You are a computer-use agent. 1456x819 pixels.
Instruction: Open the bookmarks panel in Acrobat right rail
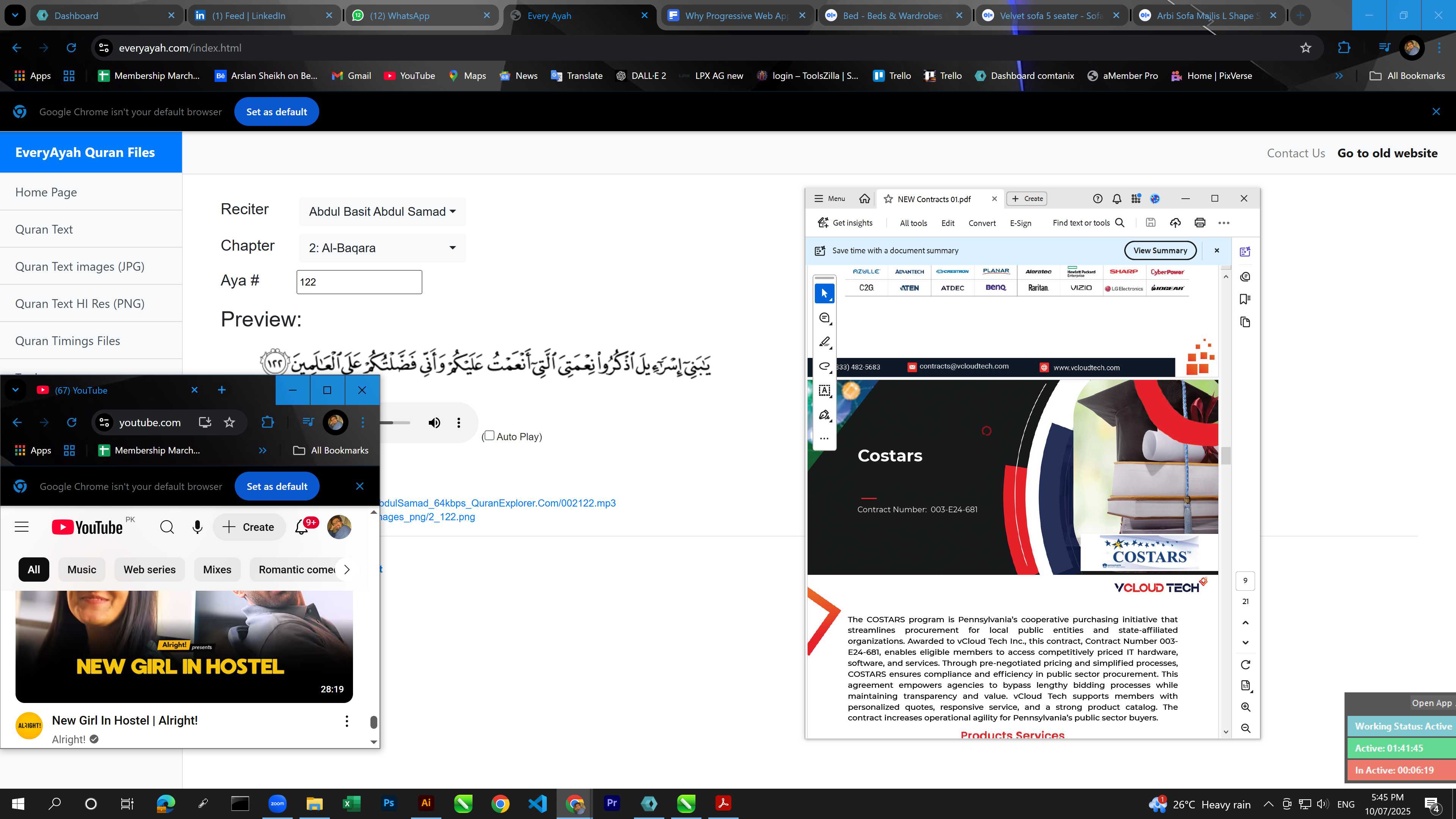click(x=1244, y=298)
